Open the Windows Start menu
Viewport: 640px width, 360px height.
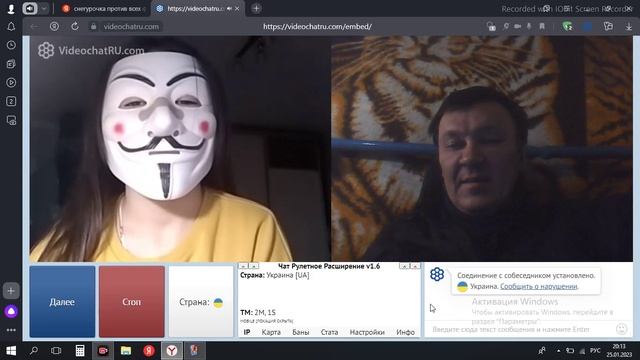pyautogui.click(x=11, y=351)
